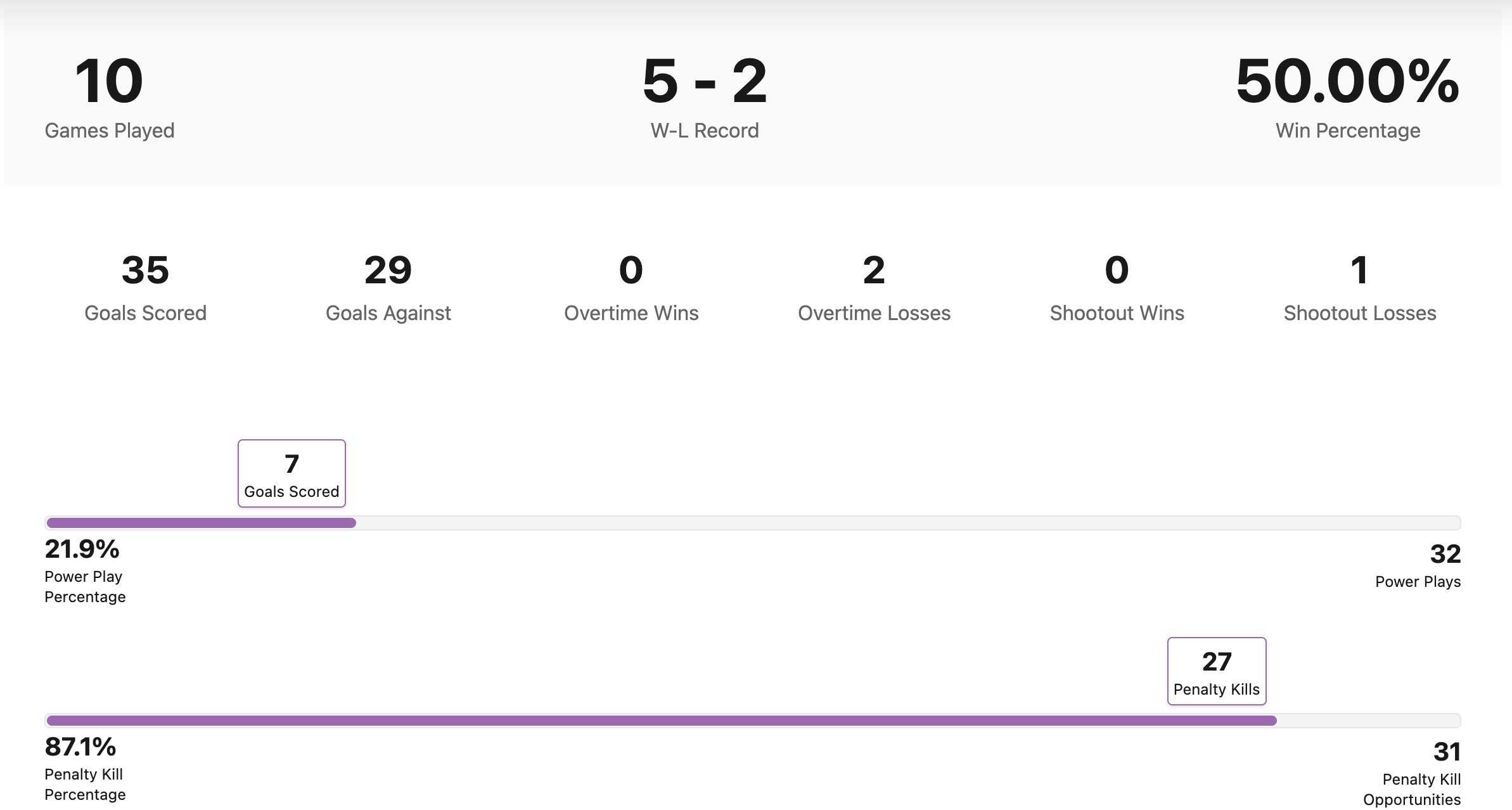Click the 32 Power Plays count
Viewport: 1512px width, 810px height.
1445,554
